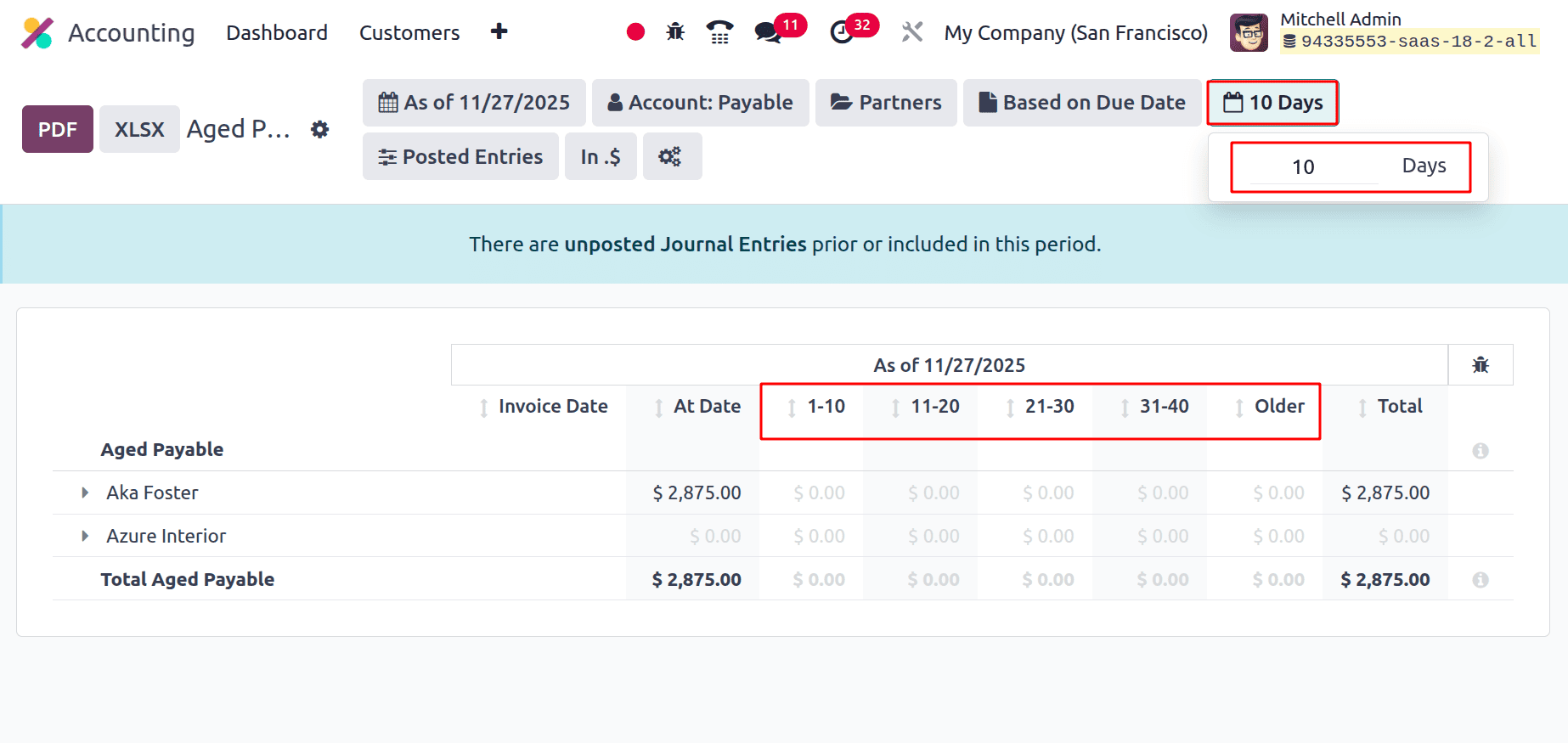Click info icon on Aged Payable row
This screenshot has width=1568, height=743.
[x=1481, y=450]
